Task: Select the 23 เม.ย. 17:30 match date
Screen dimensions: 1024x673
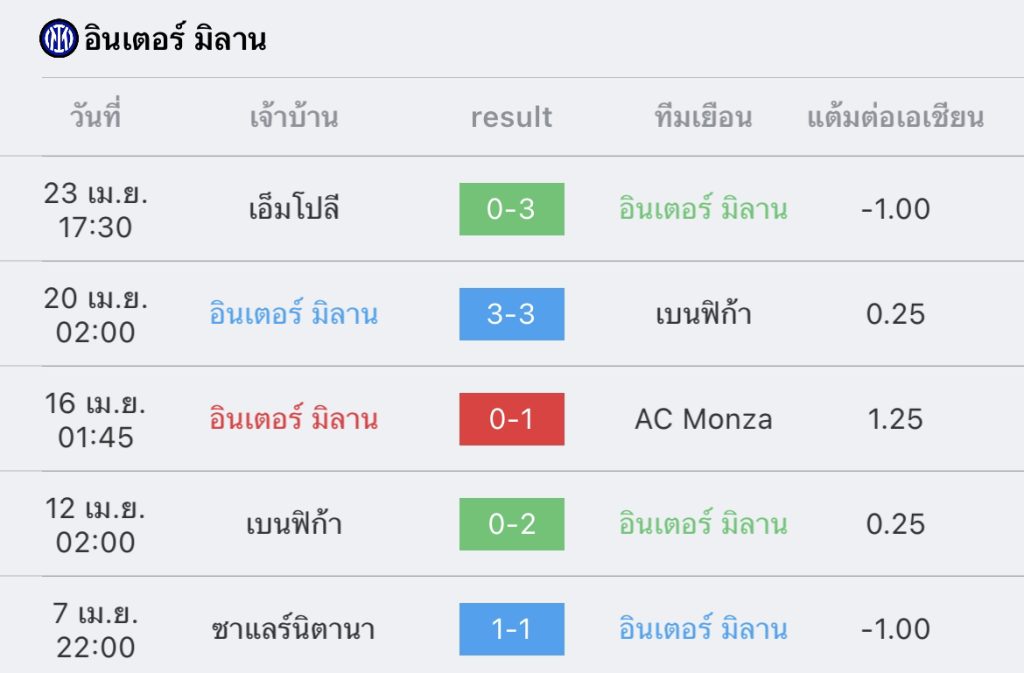Action: pos(95,210)
